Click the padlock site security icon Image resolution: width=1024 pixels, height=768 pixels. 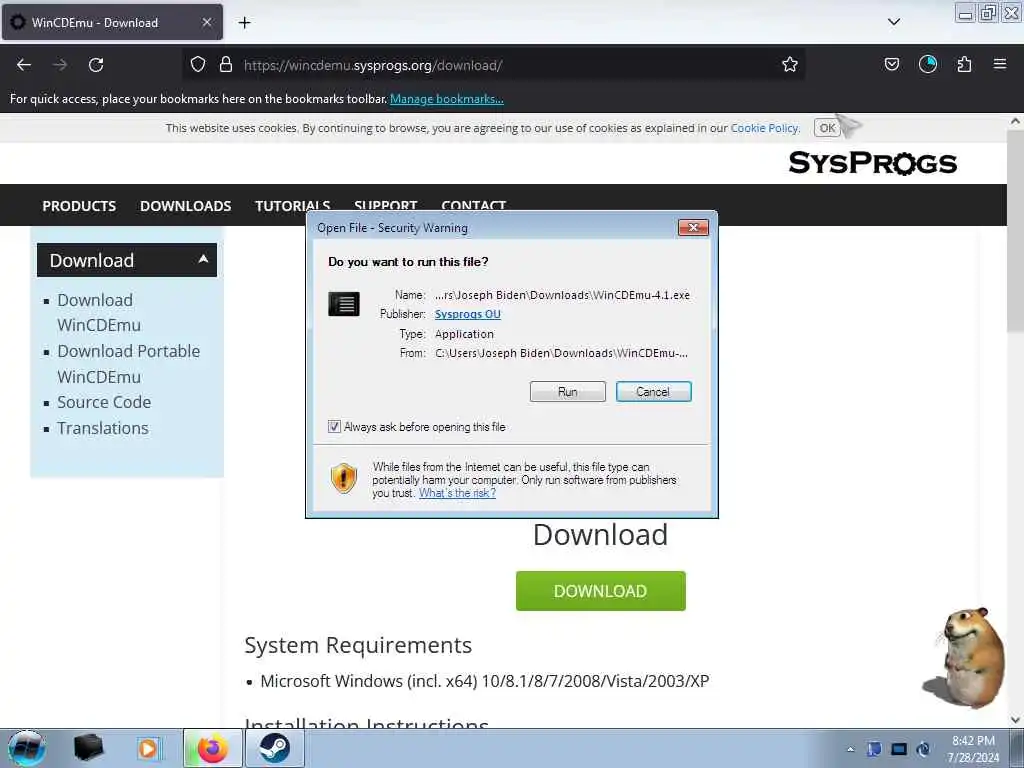pos(226,65)
